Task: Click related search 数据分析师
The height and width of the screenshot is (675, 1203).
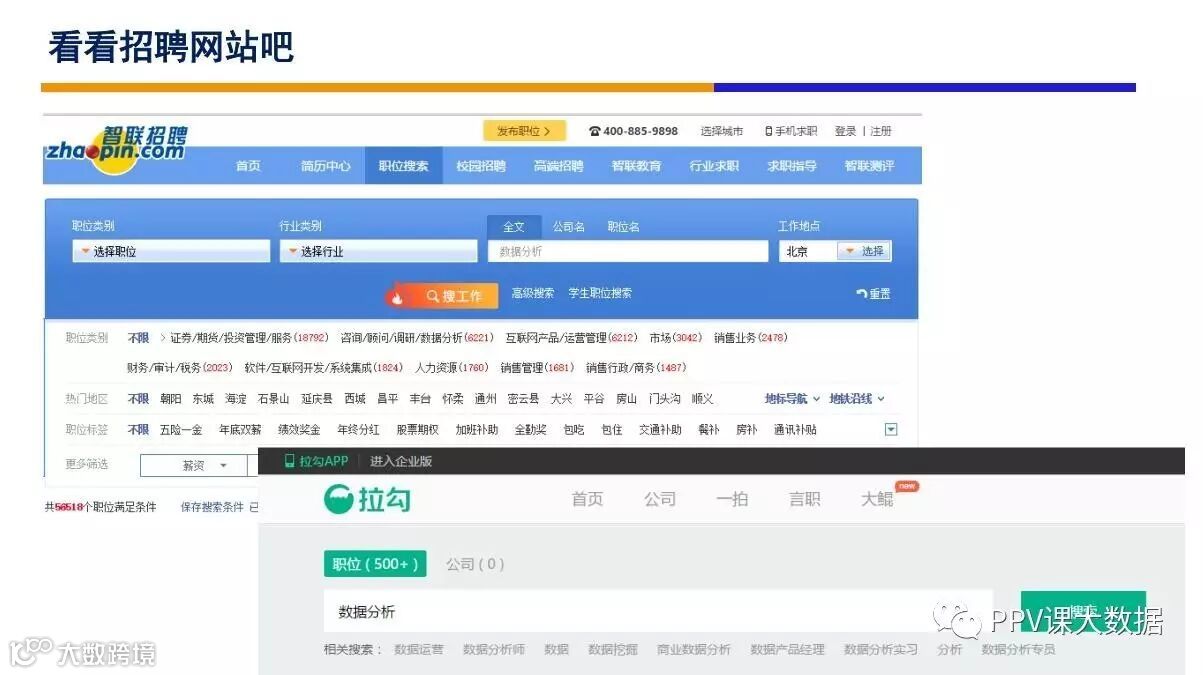Action: (493, 650)
